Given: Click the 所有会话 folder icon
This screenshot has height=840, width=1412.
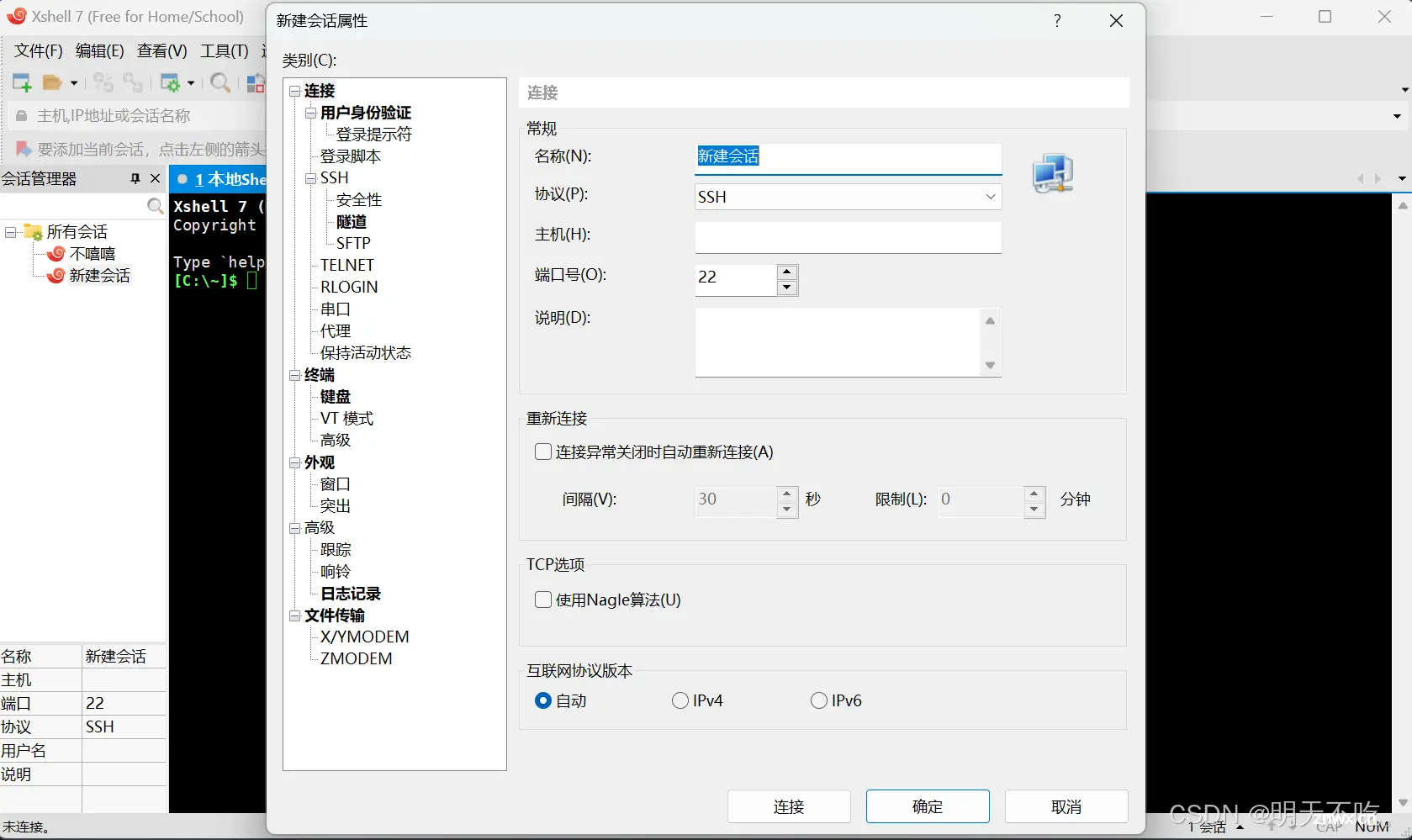Looking at the screenshot, I should coord(34,231).
